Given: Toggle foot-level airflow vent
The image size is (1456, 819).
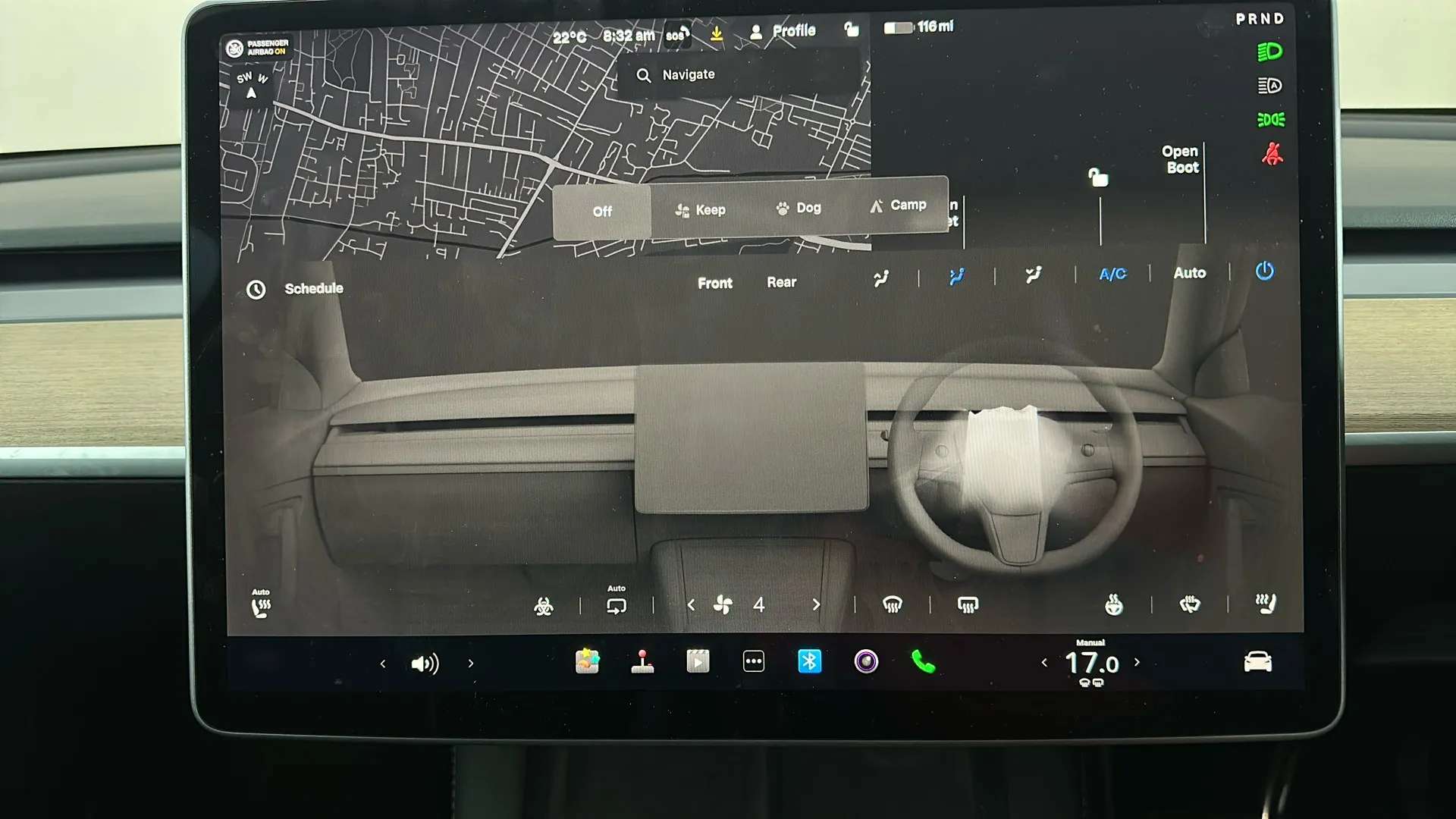Looking at the screenshot, I should point(1033,275).
